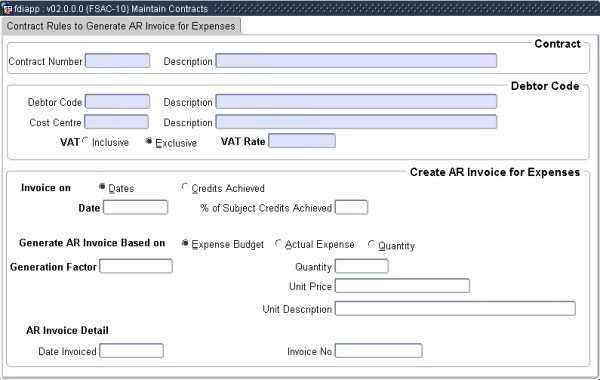Choose Invoice on Dates option
The width and height of the screenshot is (600, 380).
tap(102, 186)
